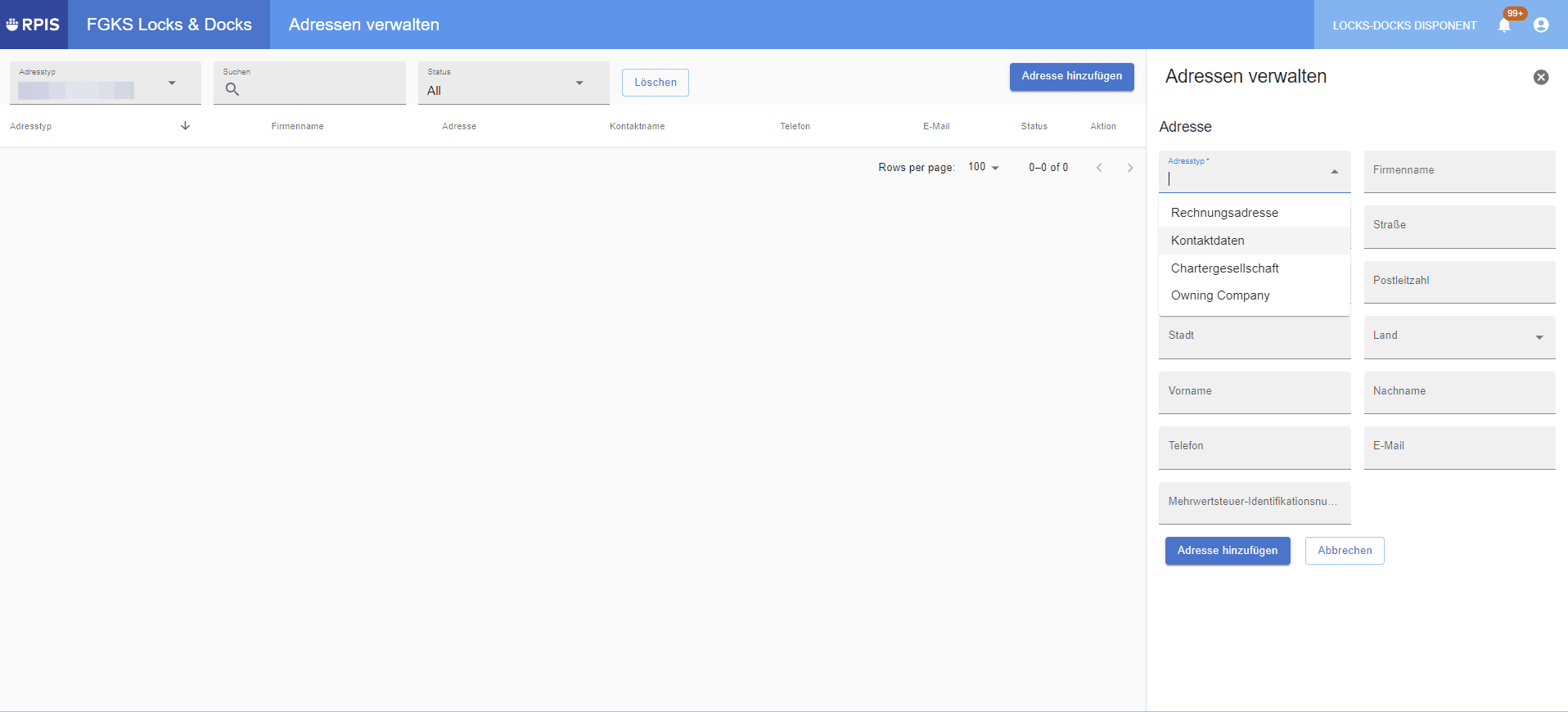The height and width of the screenshot is (712, 1568).
Task: Click Adresse hinzufügen above the table
Action: pyautogui.click(x=1072, y=76)
